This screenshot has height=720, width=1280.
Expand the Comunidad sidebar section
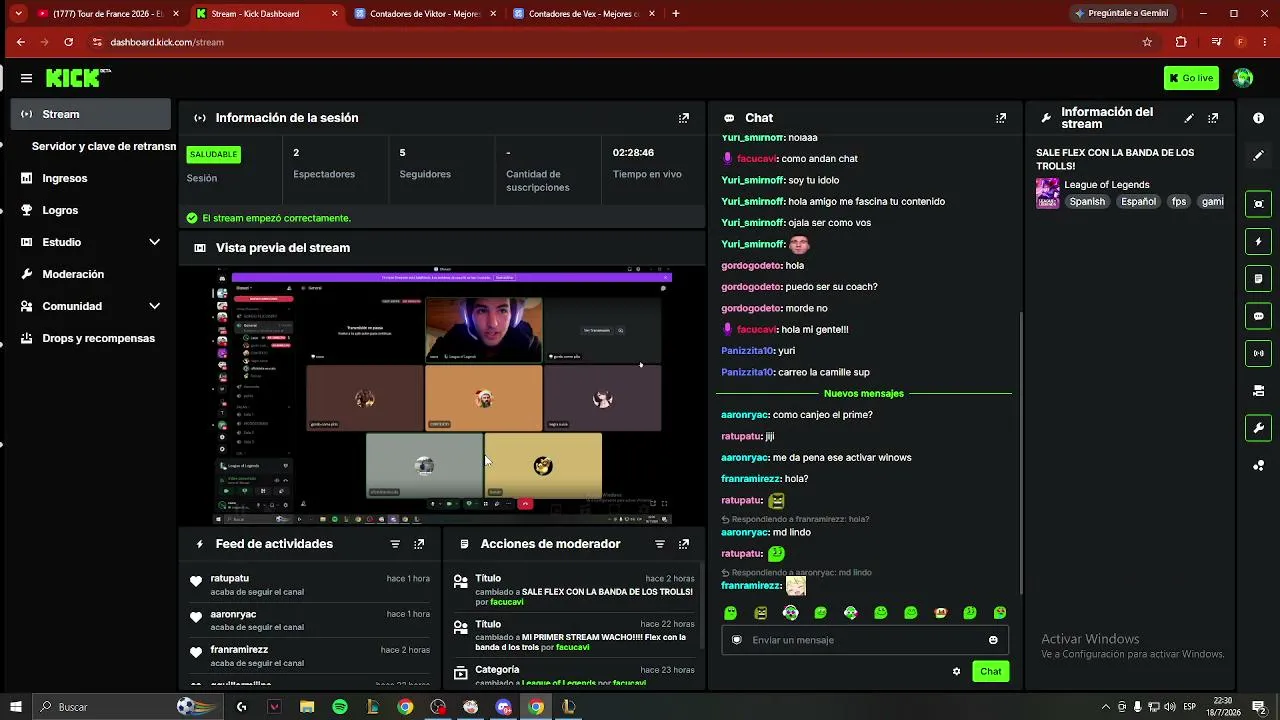pos(154,306)
